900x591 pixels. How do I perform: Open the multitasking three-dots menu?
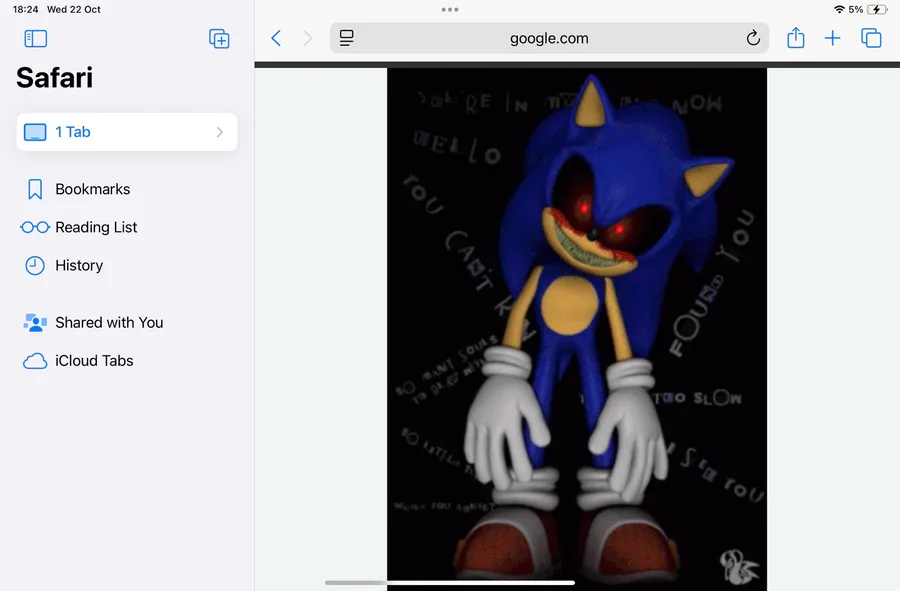(x=450, y=9)
